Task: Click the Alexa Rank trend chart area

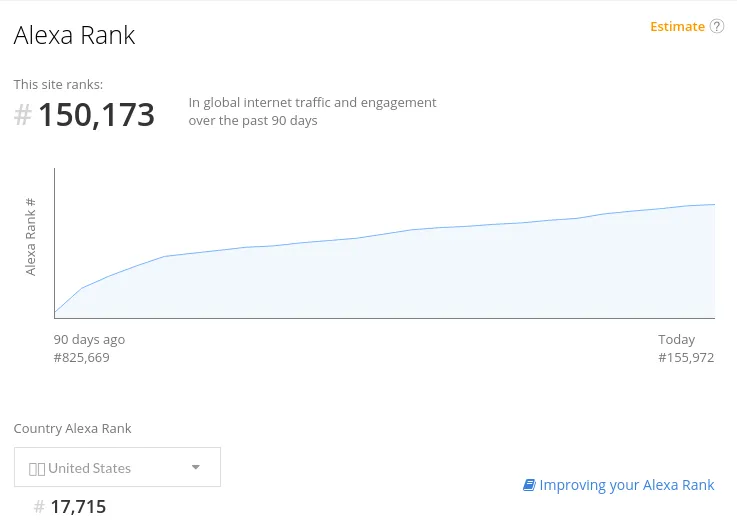Action: click(384, 243)
